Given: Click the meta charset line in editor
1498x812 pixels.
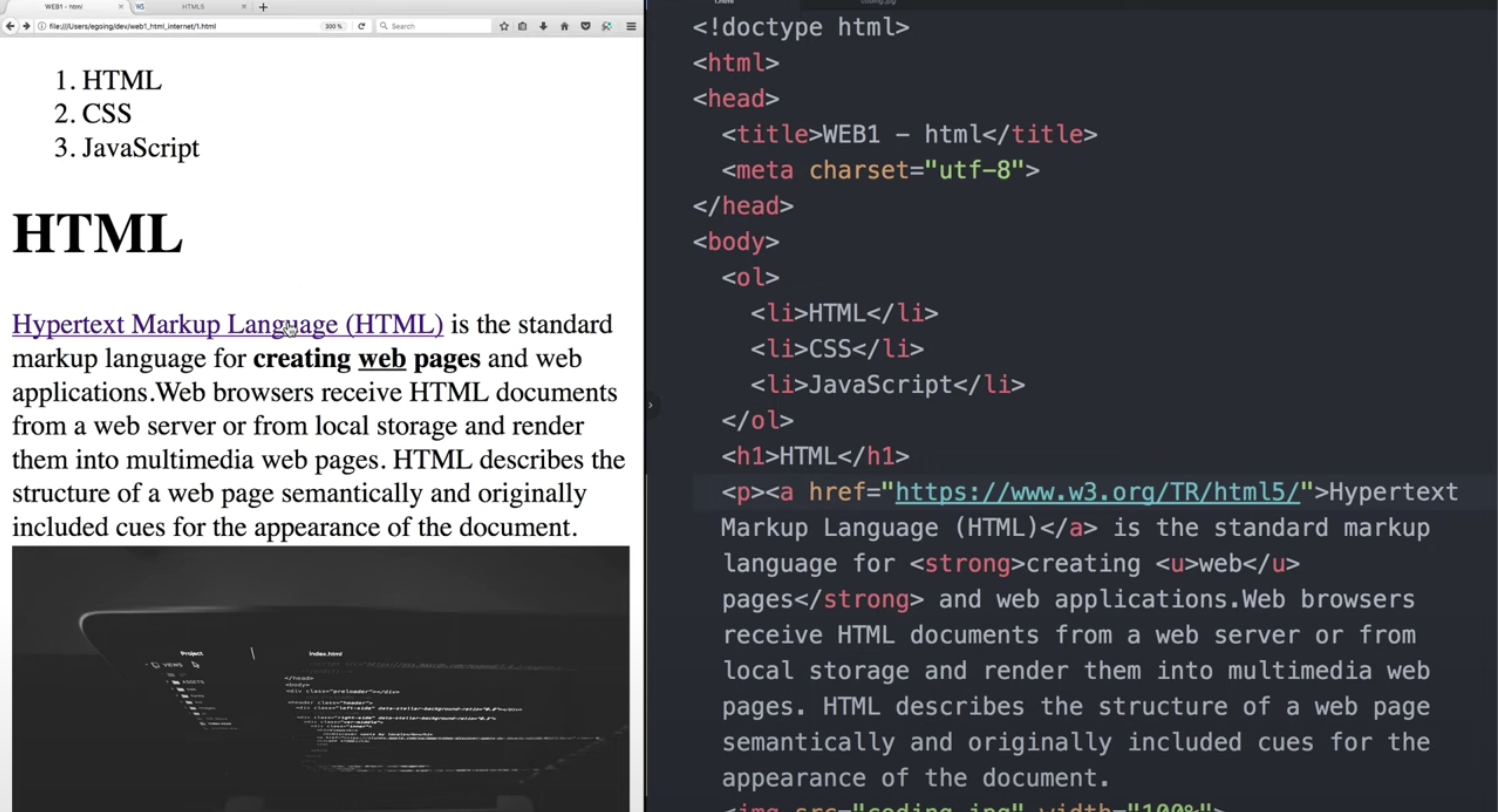Looking at the screenshot, I should coord(880,170).
